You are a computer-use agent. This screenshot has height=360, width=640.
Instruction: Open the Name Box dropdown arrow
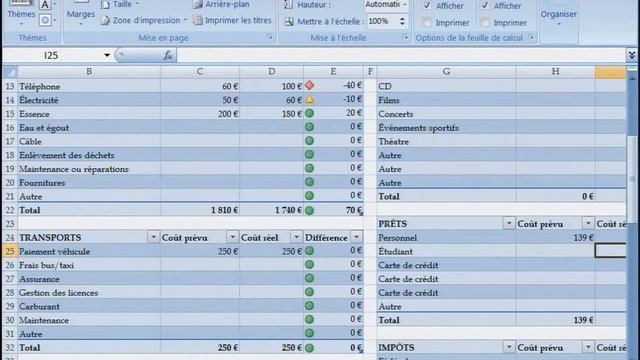[107, 55]
